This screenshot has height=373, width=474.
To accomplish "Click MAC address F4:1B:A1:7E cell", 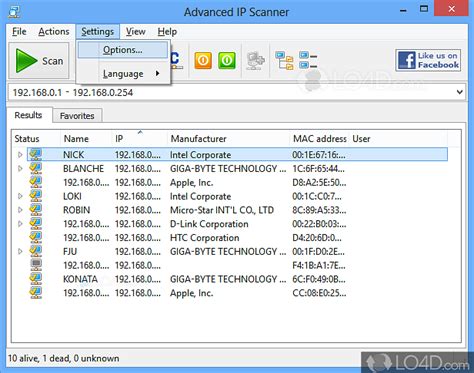I will (x=319, y=266).
